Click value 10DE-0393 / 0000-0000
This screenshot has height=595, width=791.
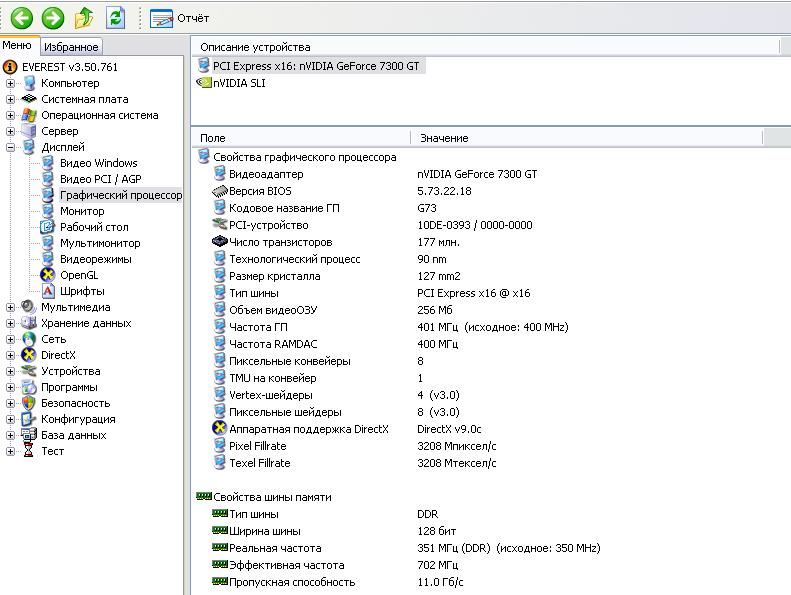(475, 225)
